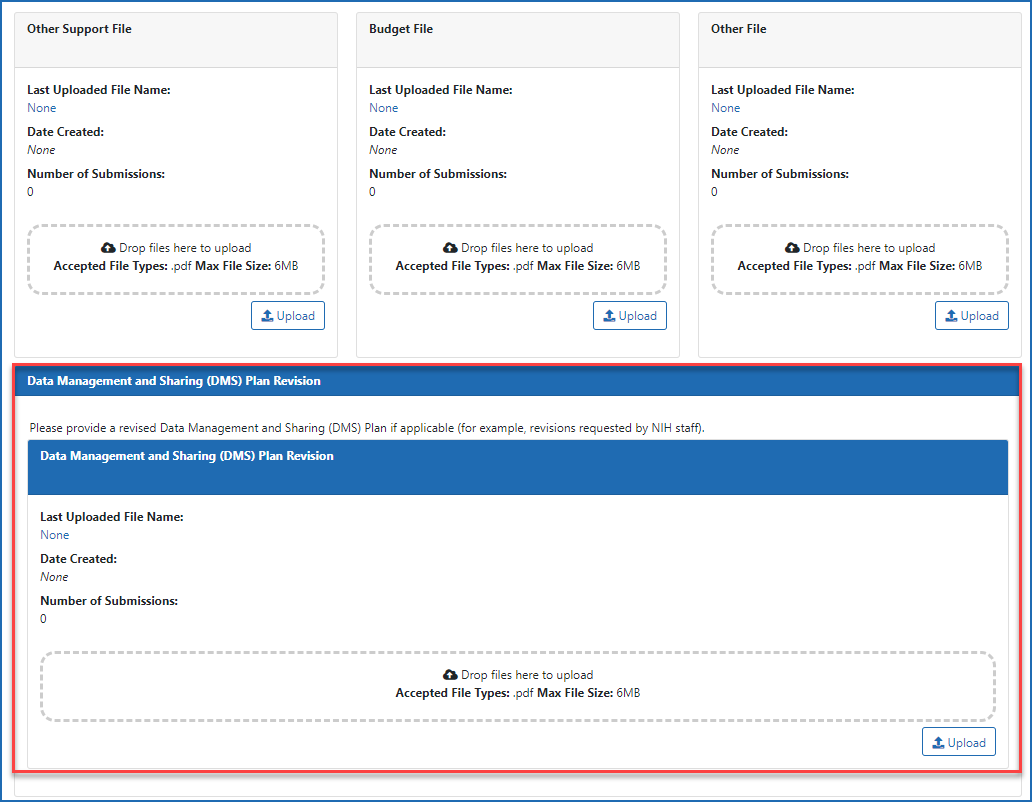Click cloud upload icon in DMS Plan Revision
The height and width of the screenshot is (802, 1032).
pyautogui.click(x=450, y=675)
